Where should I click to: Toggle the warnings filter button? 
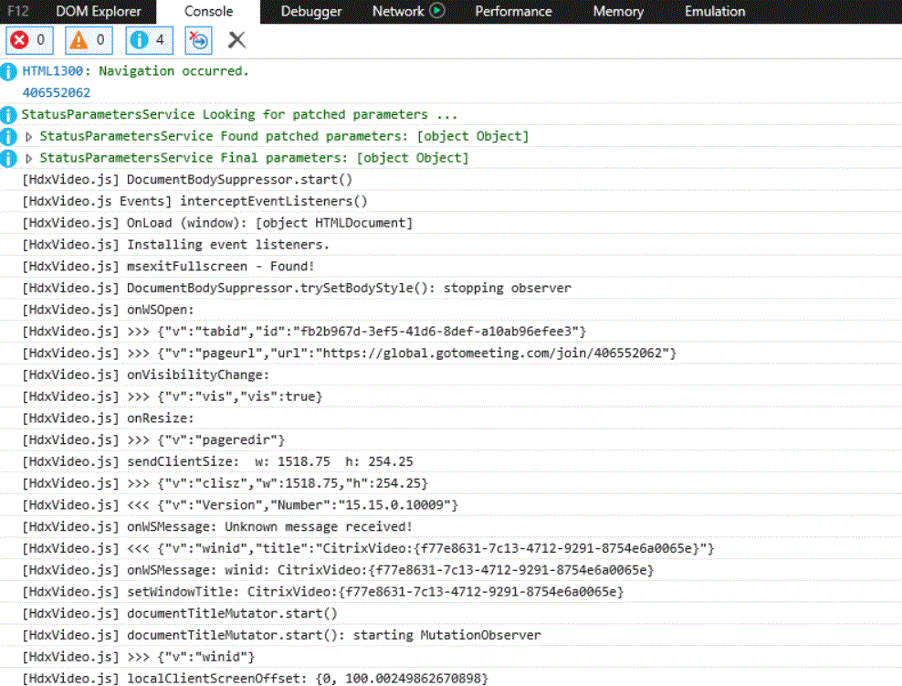tap(89, 40)
